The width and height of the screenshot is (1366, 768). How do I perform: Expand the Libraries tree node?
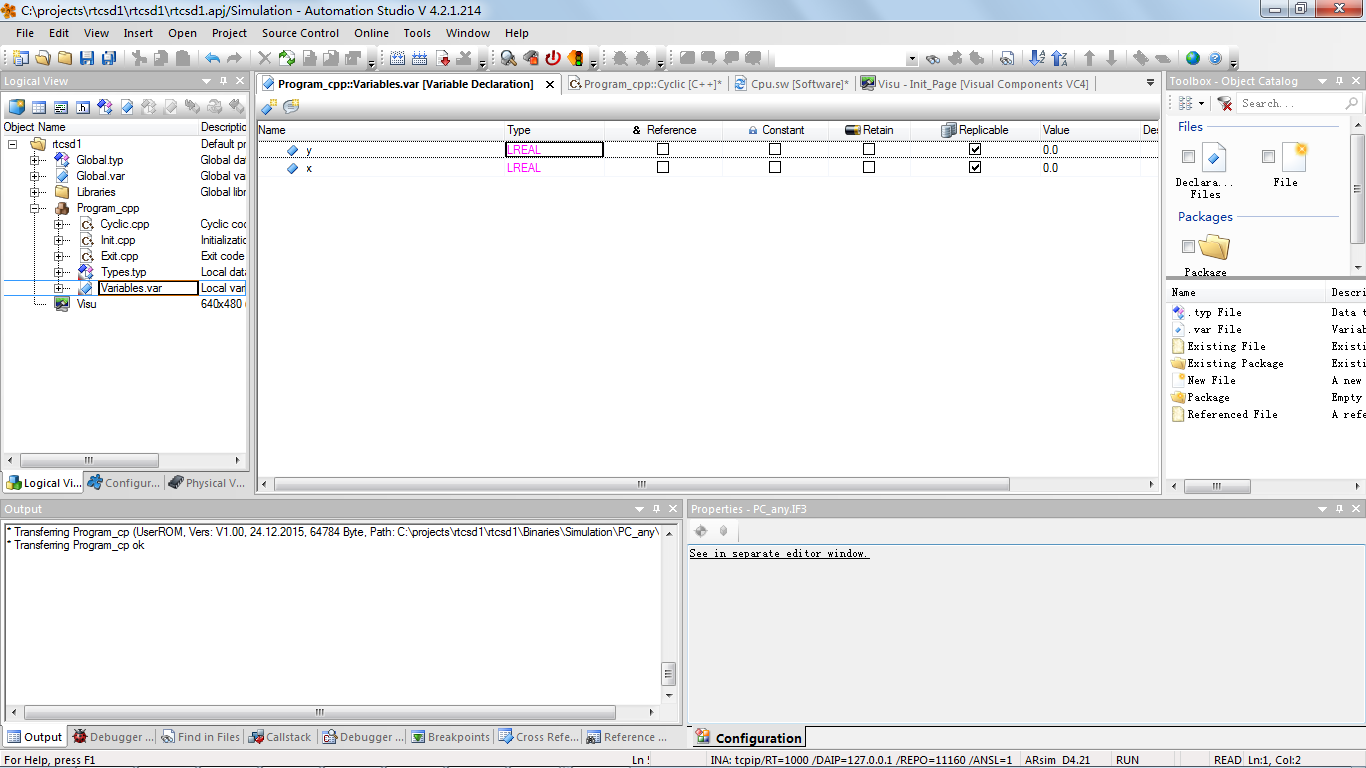click(x=36, y=192)
